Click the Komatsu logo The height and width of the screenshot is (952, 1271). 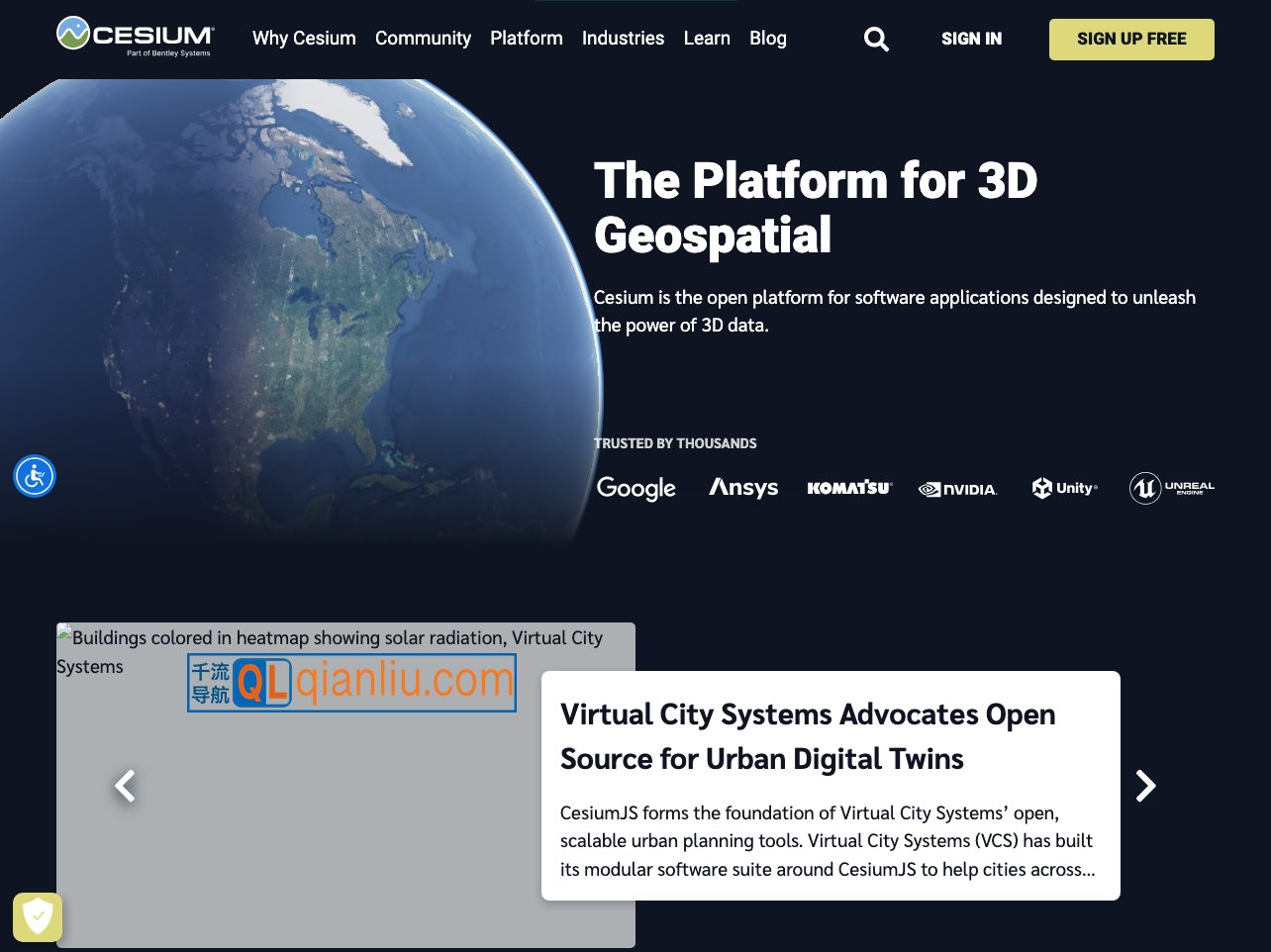pos(849,488)
